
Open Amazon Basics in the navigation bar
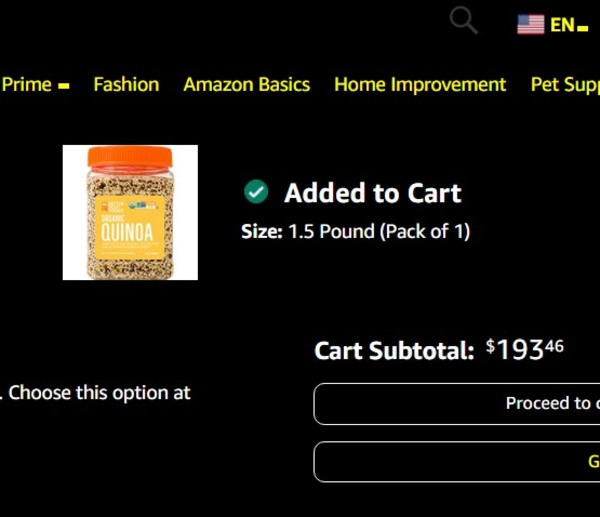coord(246,85)
